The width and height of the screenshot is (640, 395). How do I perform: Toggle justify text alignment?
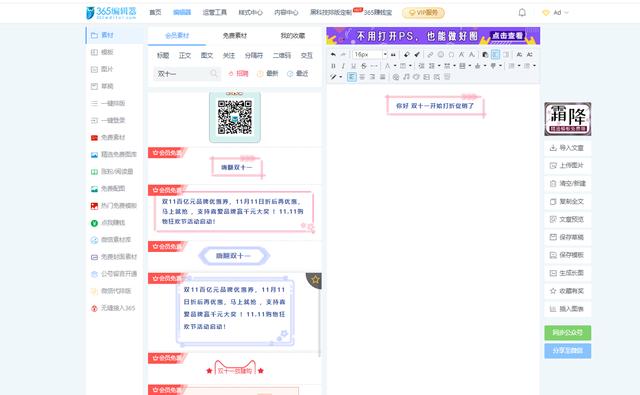coord(382,77)
